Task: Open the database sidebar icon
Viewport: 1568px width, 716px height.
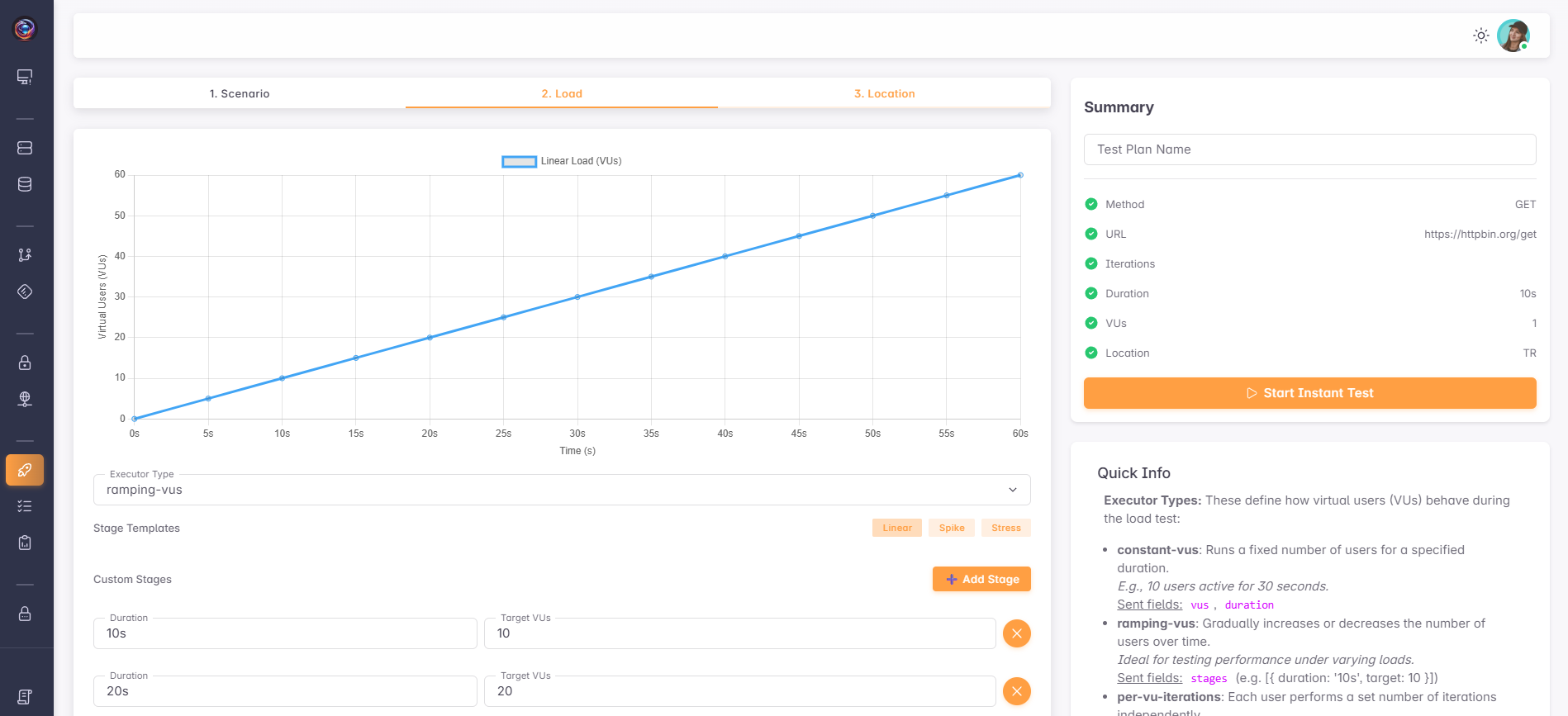Action: click(25, 184)
